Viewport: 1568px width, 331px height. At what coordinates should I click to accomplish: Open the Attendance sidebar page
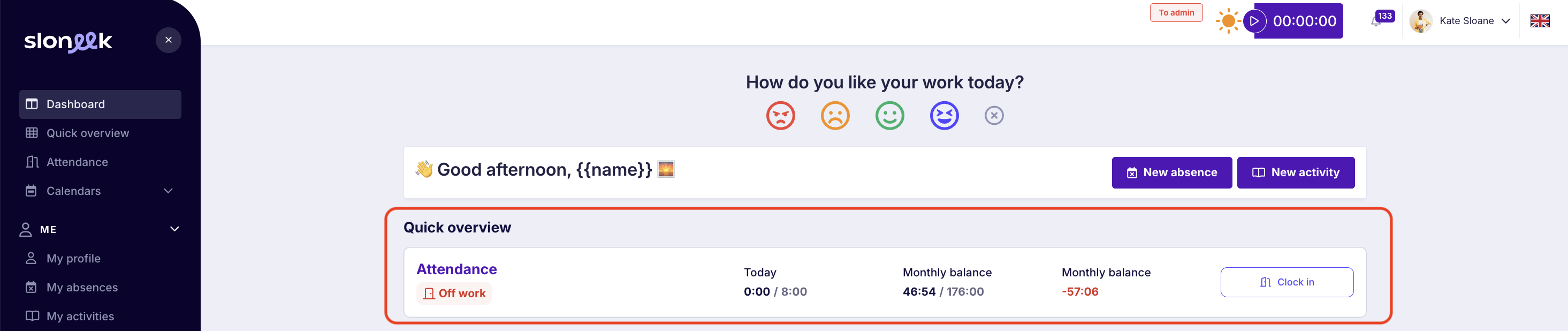tap(77, 162)
